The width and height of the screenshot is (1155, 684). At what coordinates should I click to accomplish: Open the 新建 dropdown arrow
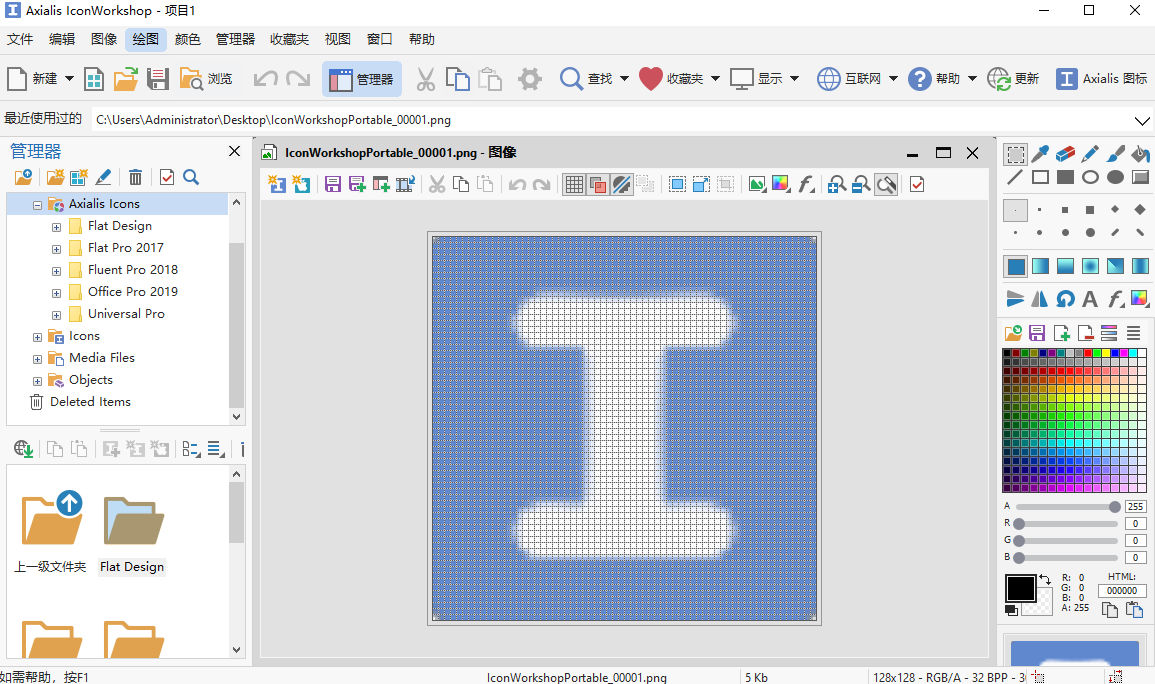tap(69, 79)
